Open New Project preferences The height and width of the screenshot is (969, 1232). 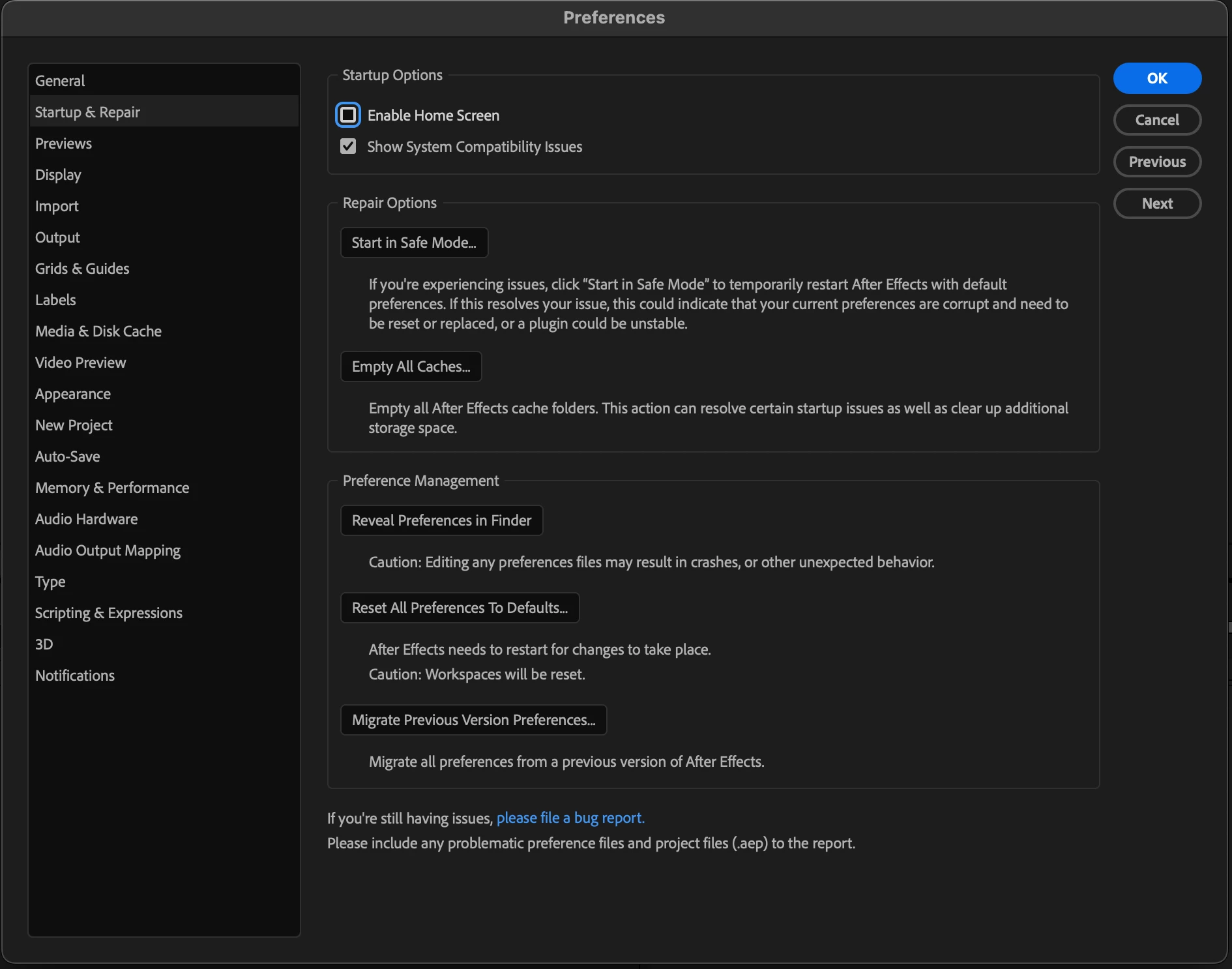pyautogui.click(x=164, y=425)
